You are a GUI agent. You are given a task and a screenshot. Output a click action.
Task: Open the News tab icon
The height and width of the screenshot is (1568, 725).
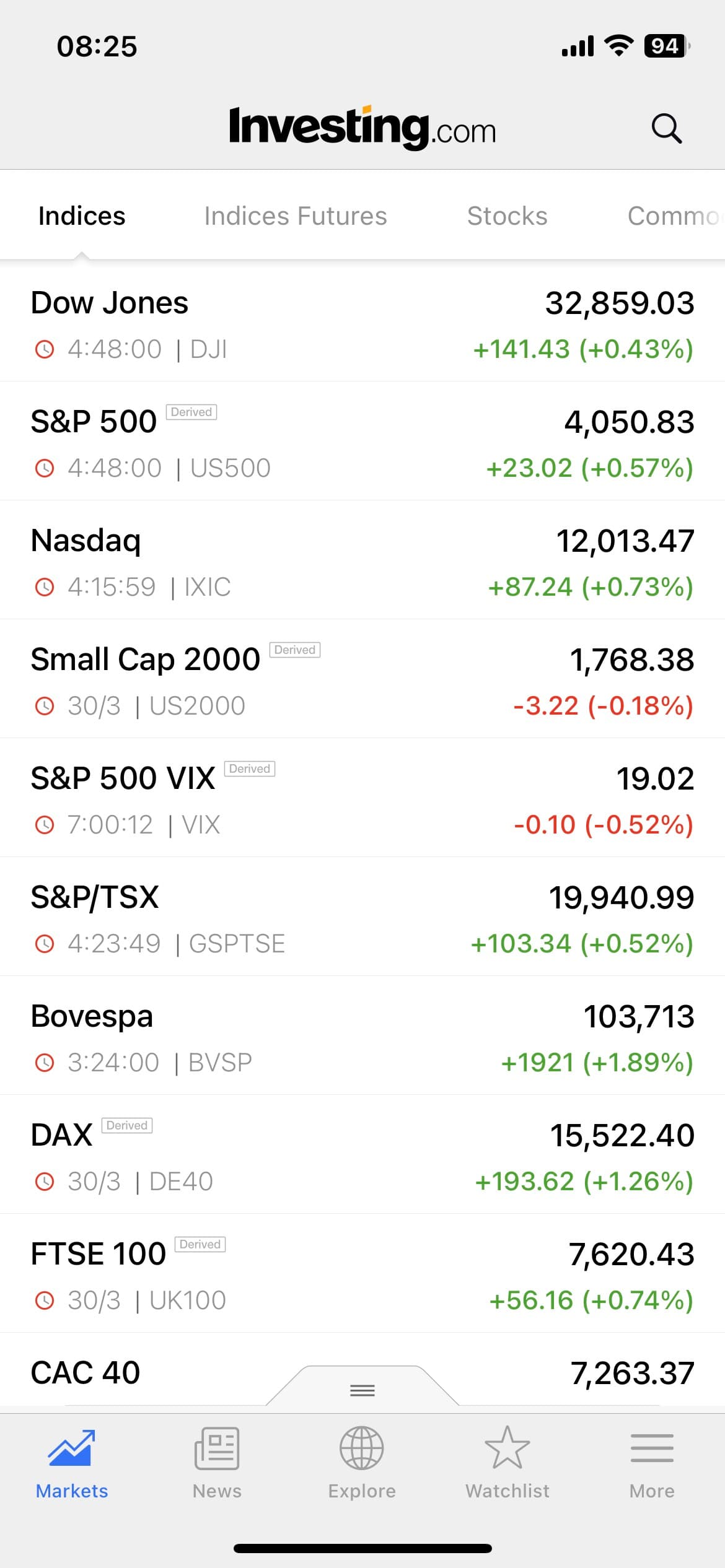point(217,1448)
